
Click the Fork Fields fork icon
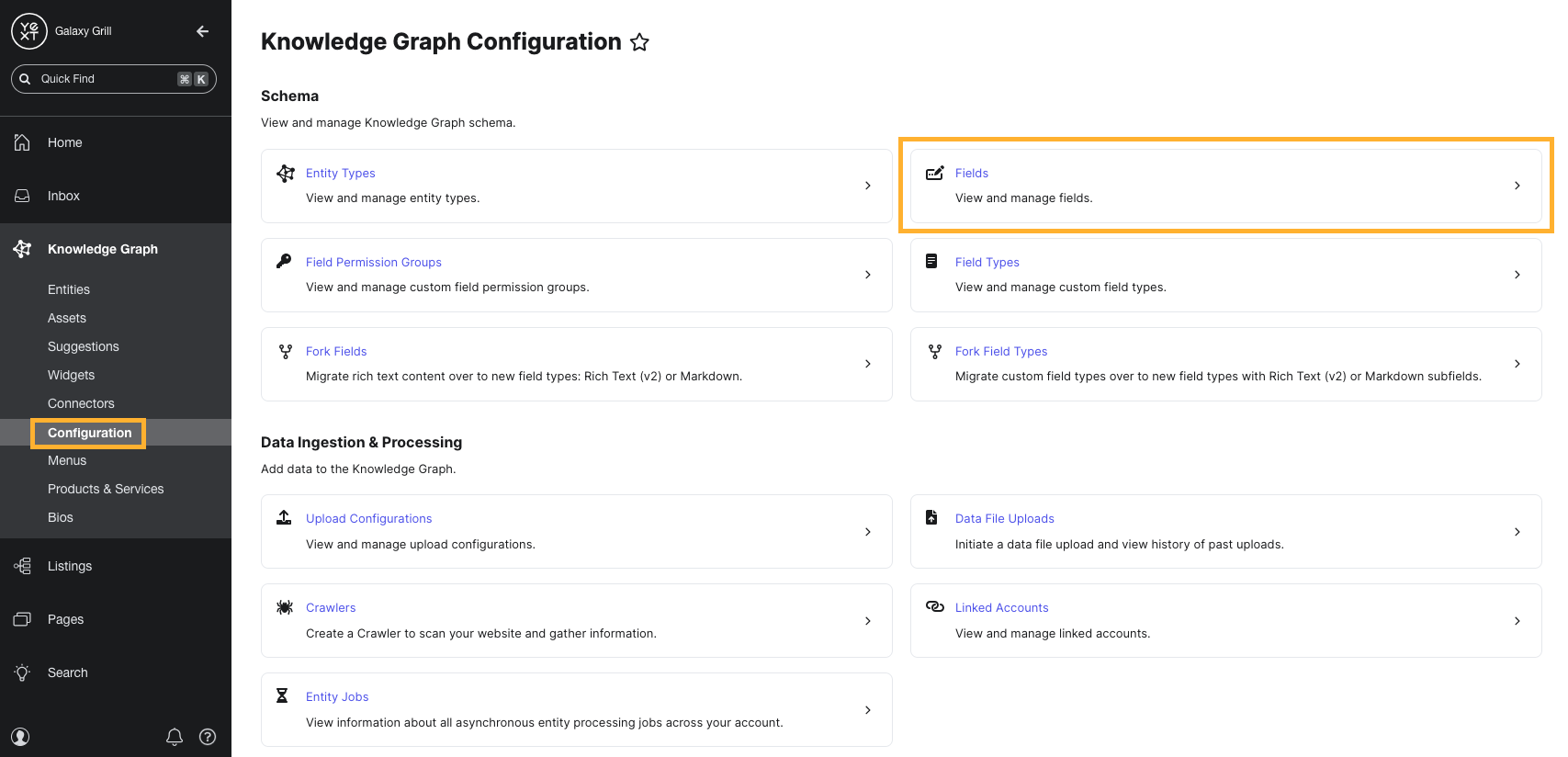coord(286,351)
